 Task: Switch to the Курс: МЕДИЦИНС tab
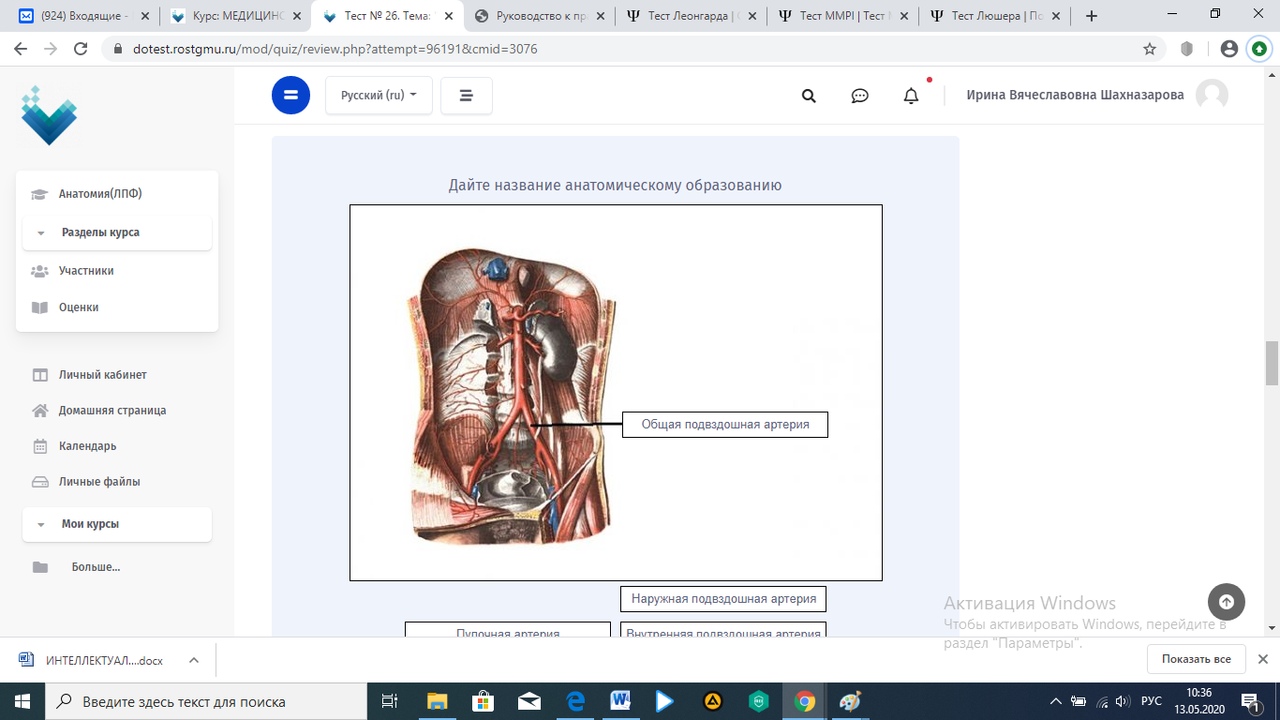point(234,16)
